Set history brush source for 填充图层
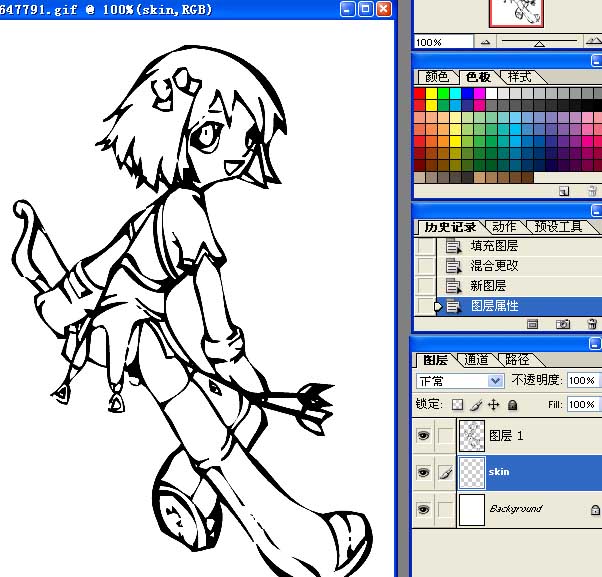Image resolution: width=602 pixels, height=577 pixels. (x=425, y=246)
